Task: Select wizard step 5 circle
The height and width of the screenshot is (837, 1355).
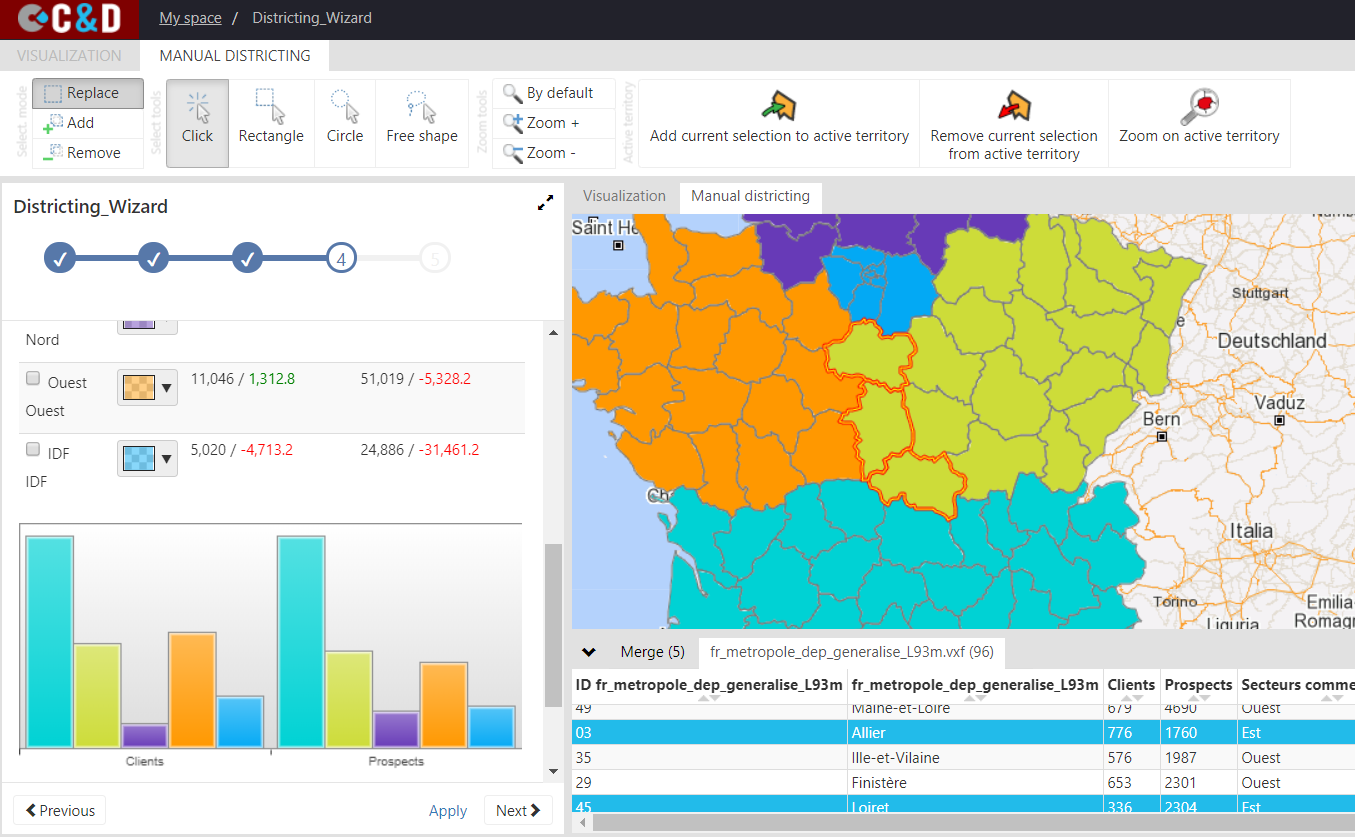Action: click(x=435, y=259)
